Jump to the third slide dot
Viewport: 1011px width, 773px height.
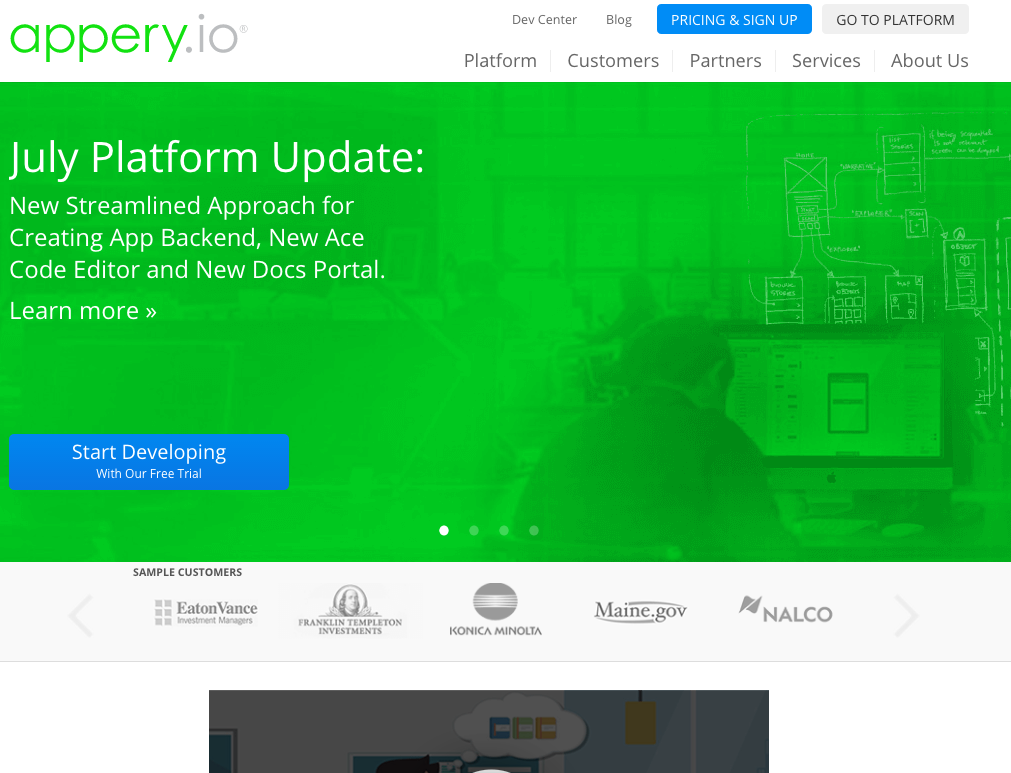point(504,531)
